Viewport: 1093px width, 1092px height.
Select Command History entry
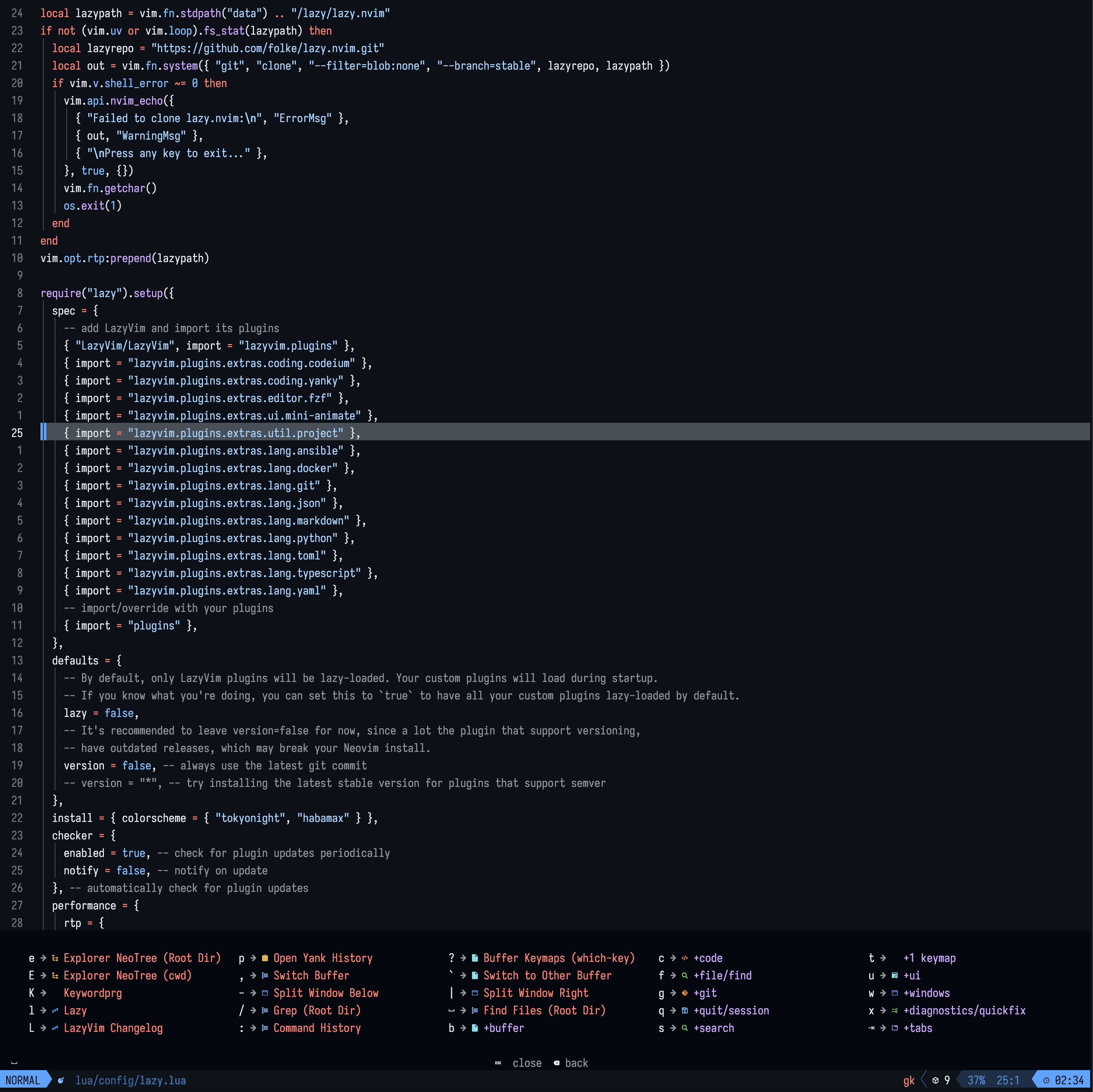coord(317,1028)
